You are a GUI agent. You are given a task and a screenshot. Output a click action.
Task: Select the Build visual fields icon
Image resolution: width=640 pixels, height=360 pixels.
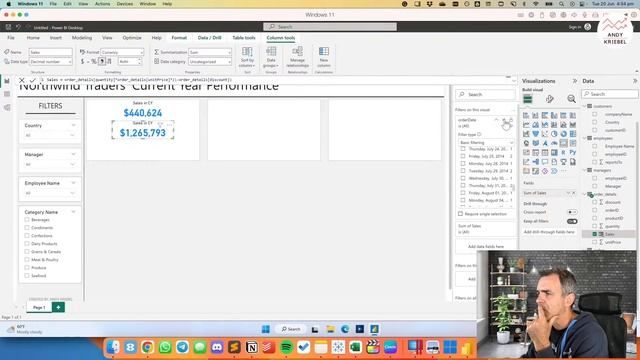[528, 99]
